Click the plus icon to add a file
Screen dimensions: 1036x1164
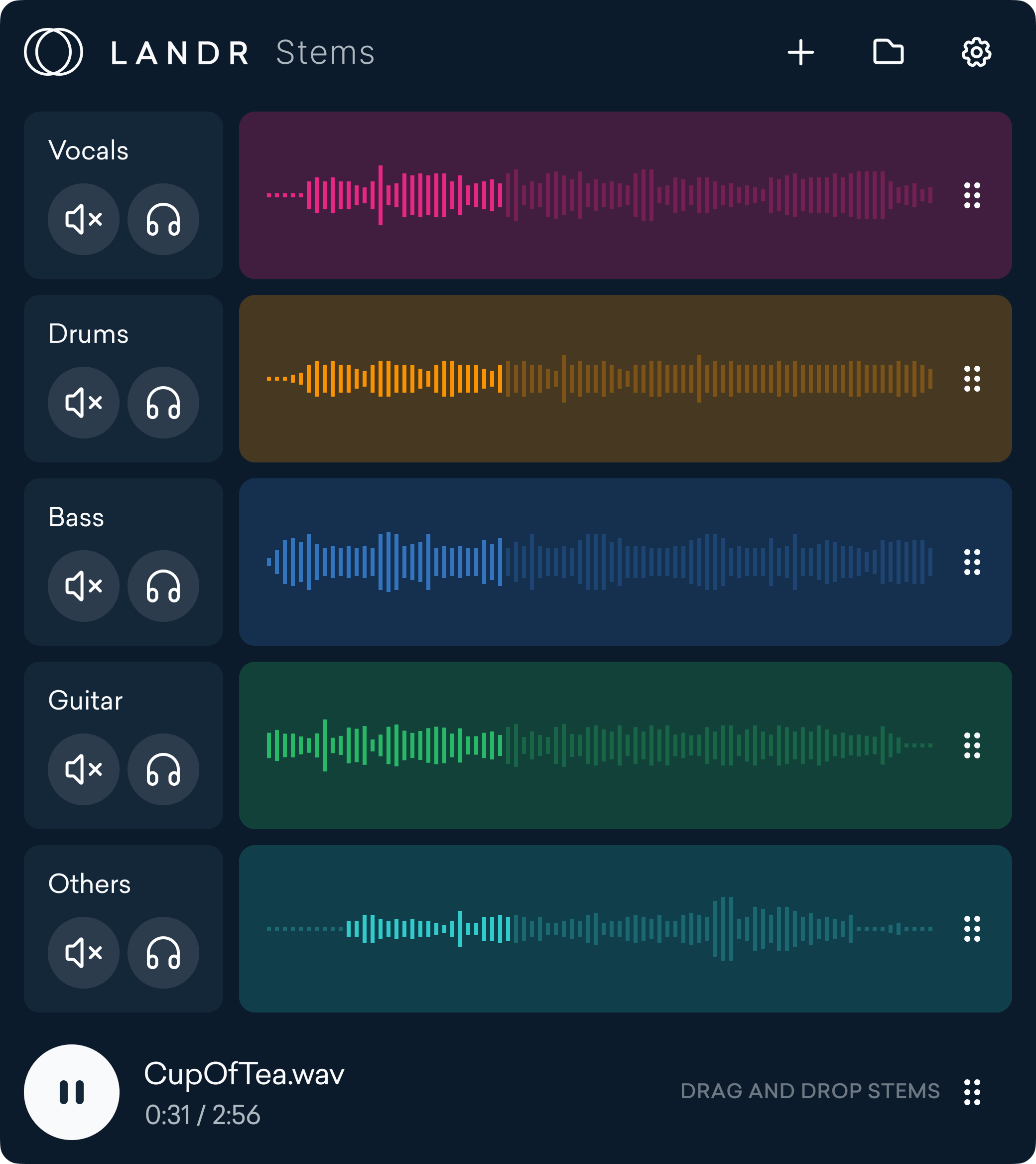click(x=800, y=52)
